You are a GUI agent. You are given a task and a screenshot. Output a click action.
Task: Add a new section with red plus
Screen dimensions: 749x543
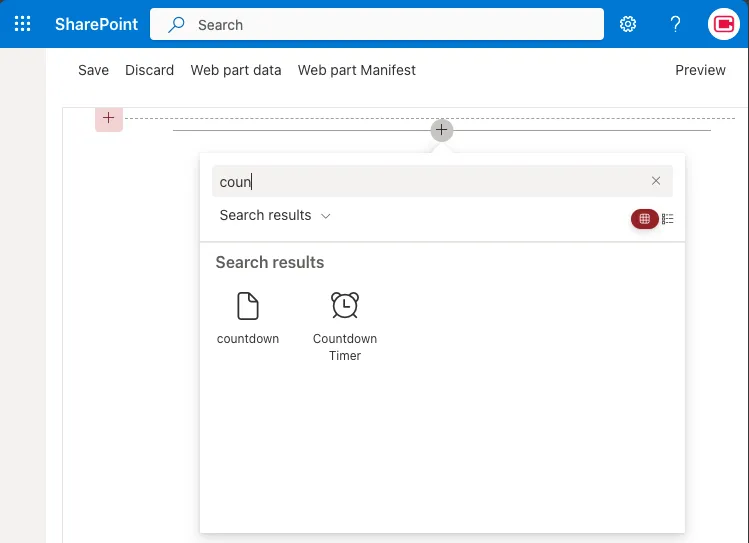(109, 119)
